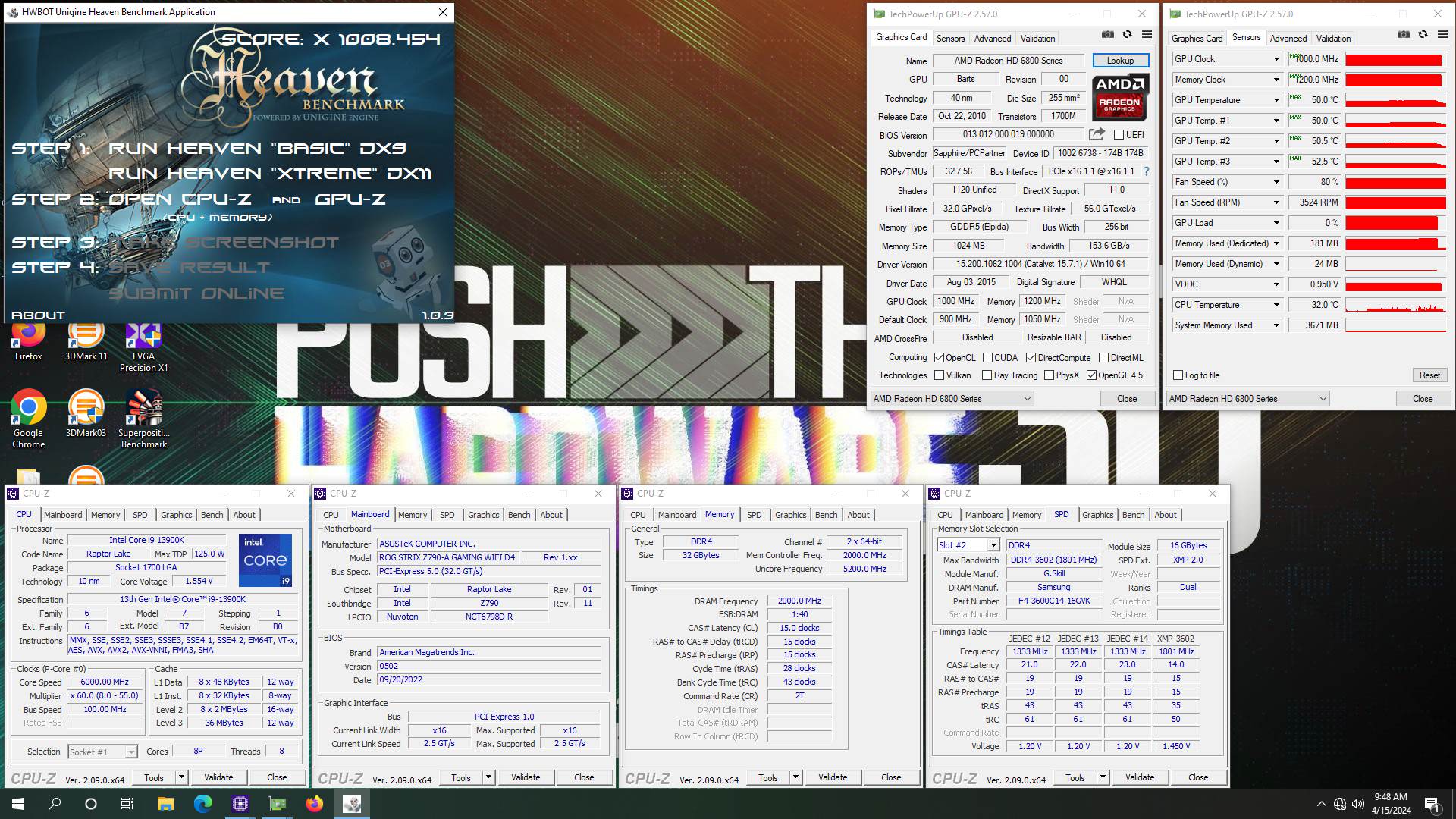The image size is (1456, 819).
Task: Click the CPU-Z taskbar icon
Action: [x=240, y=804]
